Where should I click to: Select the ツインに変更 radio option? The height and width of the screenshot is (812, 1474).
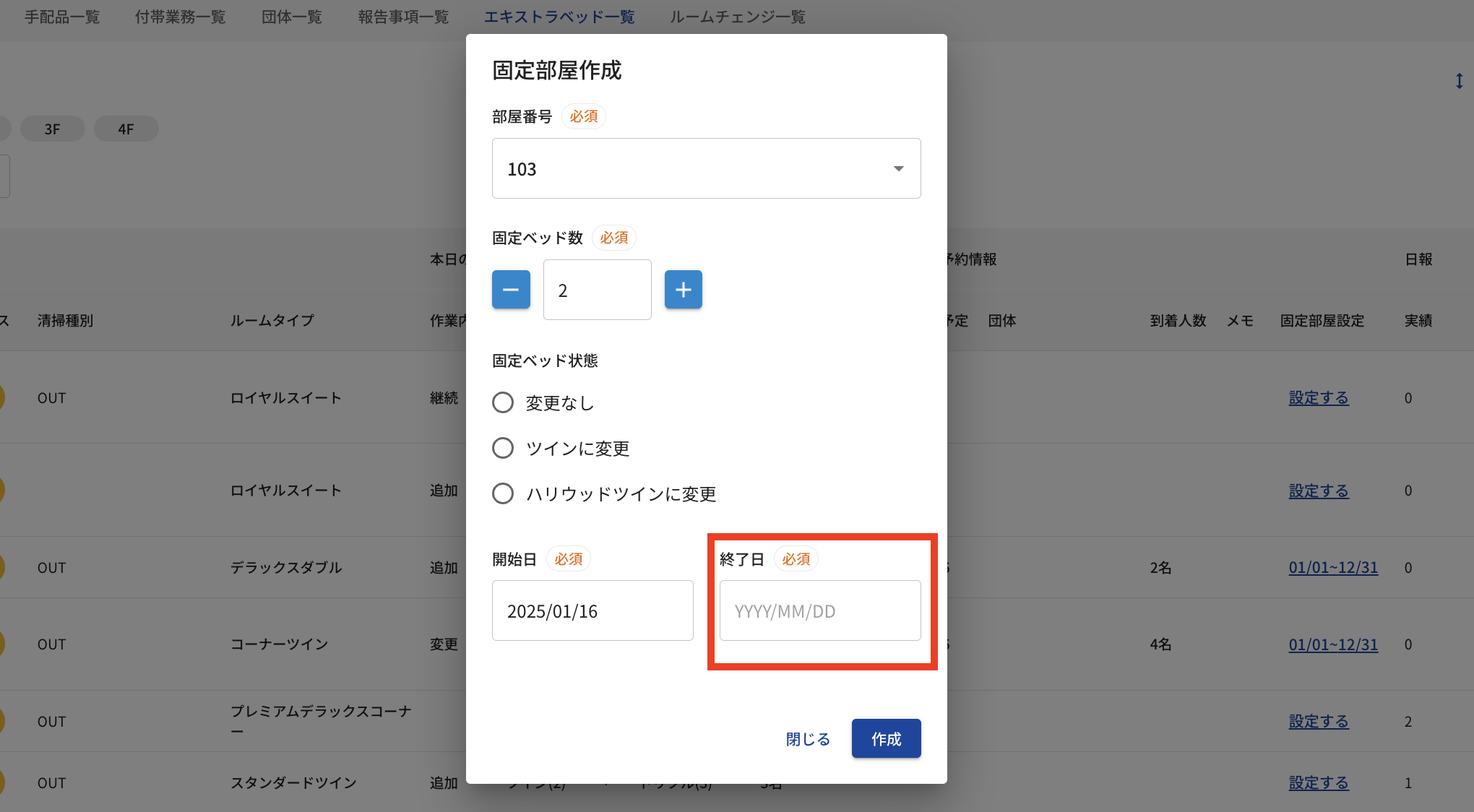point(503,448)
